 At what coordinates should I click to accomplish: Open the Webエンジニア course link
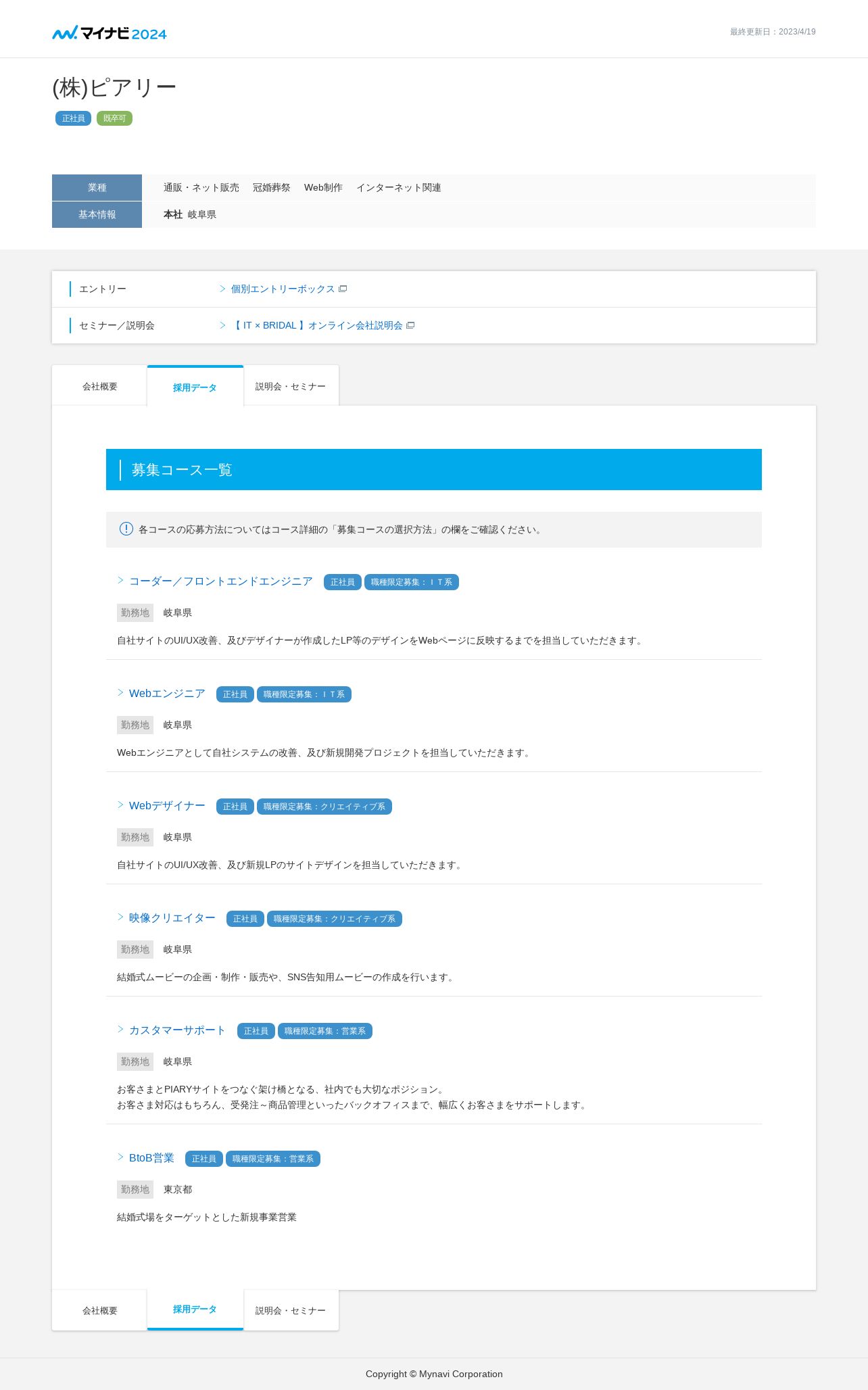tap(167, 694)
